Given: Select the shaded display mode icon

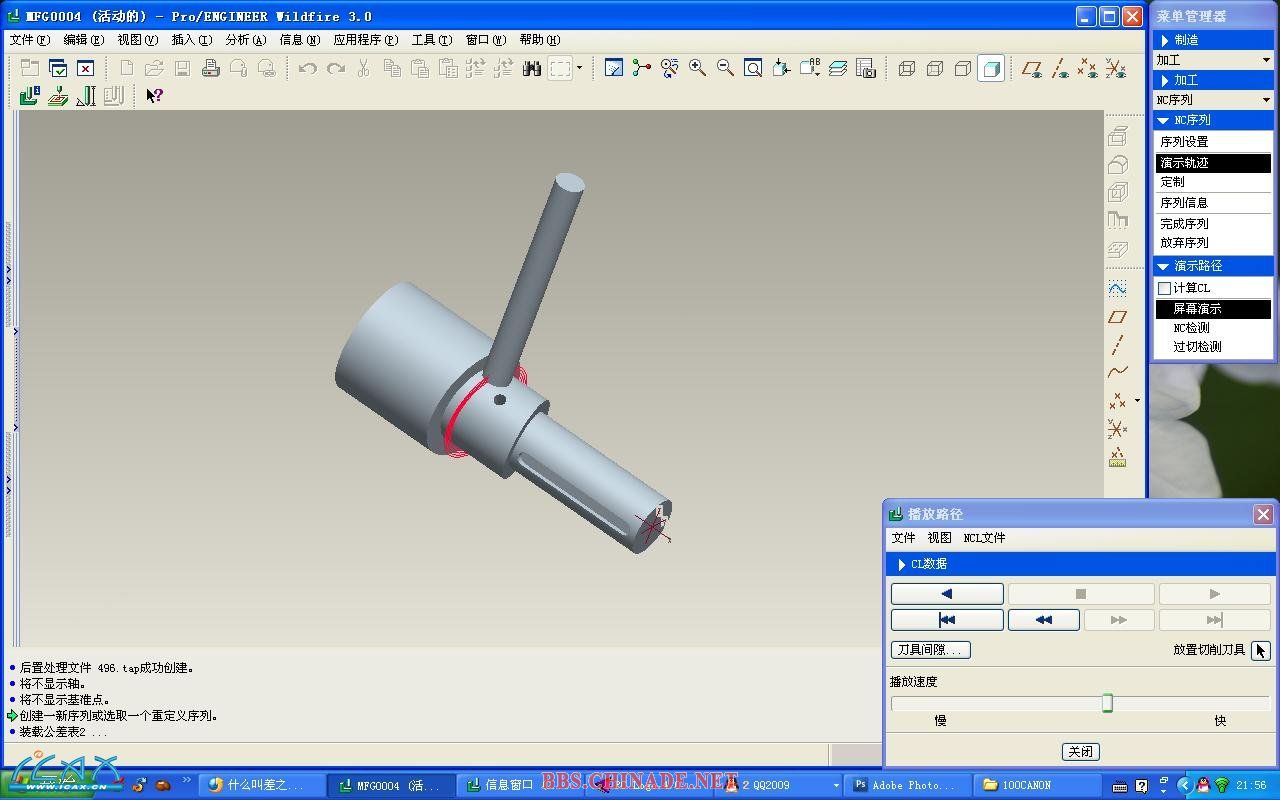Looking at the screenshot, I should (x=991, y=68).
